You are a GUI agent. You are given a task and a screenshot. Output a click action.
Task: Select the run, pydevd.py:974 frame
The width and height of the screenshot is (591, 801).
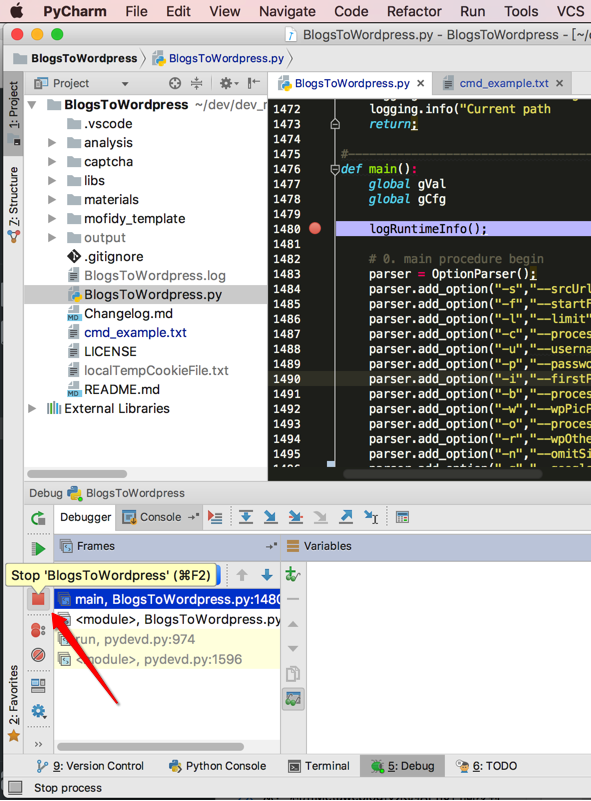pyautogui.click(x=168, y=639)
